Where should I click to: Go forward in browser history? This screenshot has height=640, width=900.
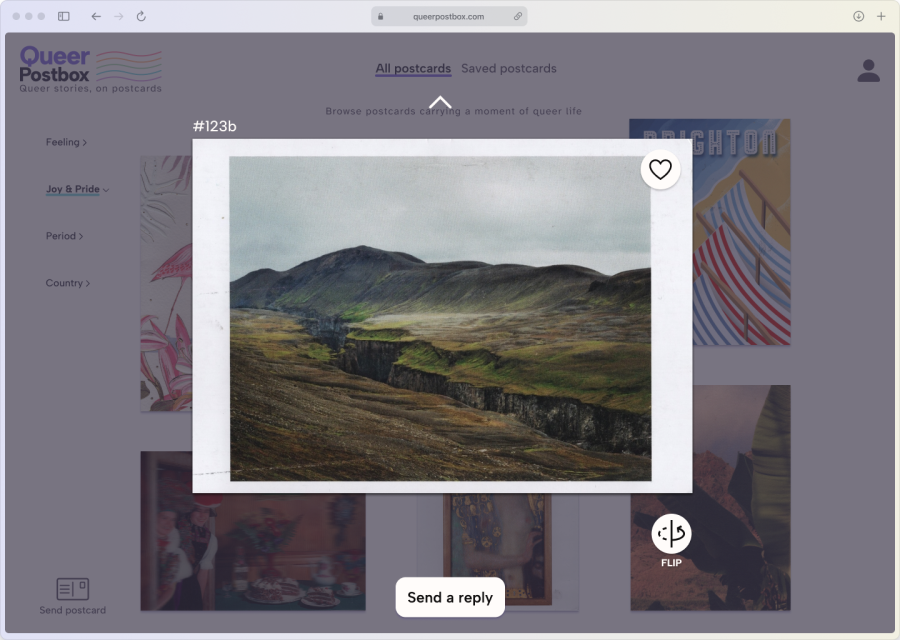[118, 16]
